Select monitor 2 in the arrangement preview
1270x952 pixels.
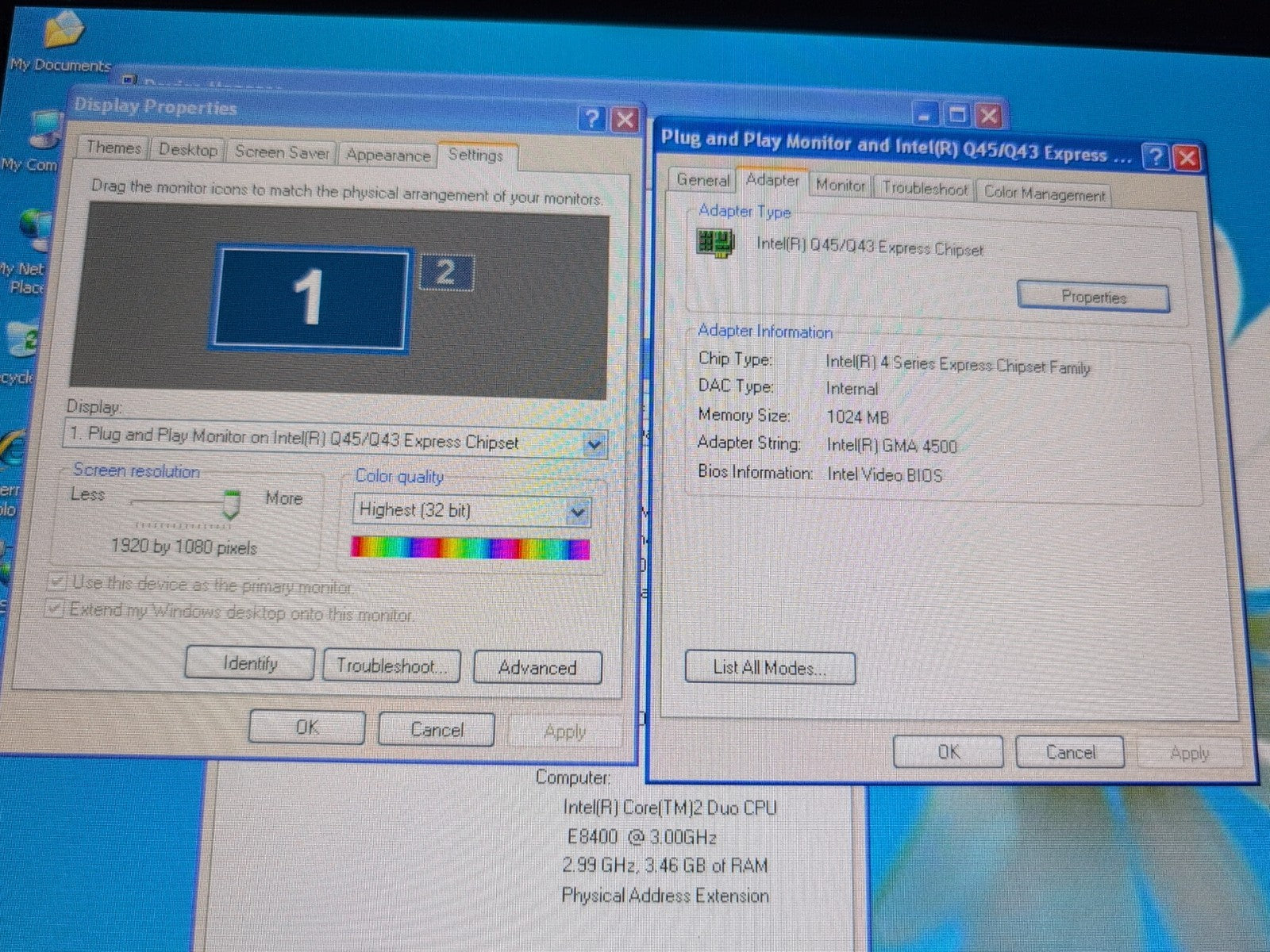tap(445, 273)
